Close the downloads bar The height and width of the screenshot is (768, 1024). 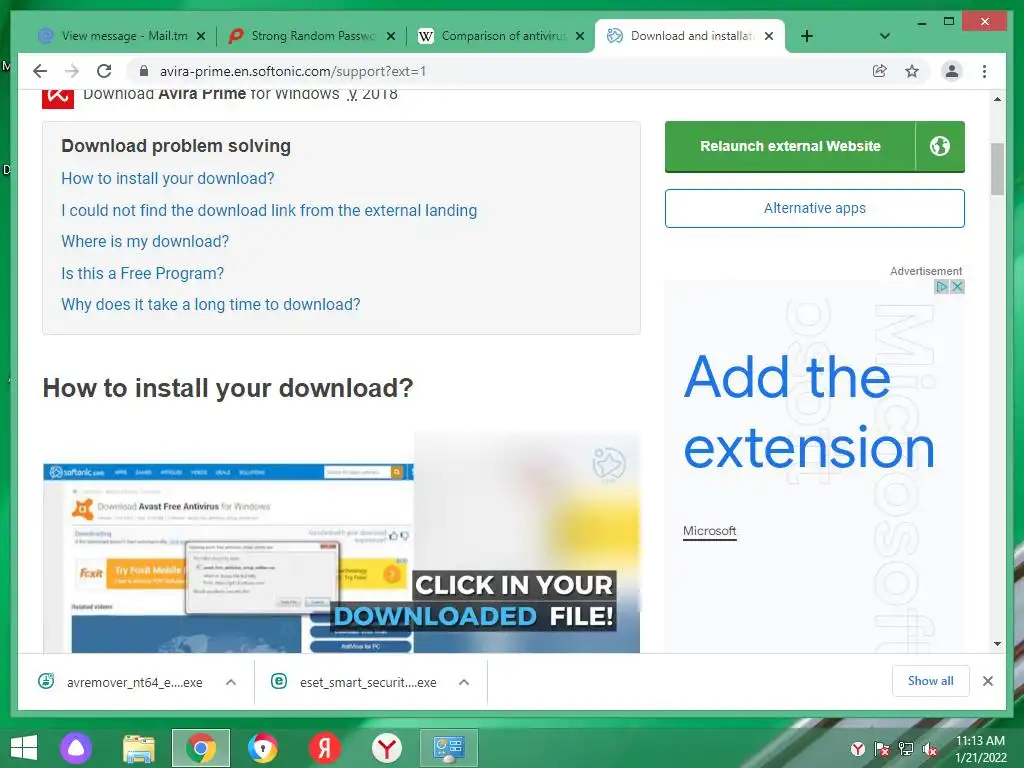tap(987, 681)
